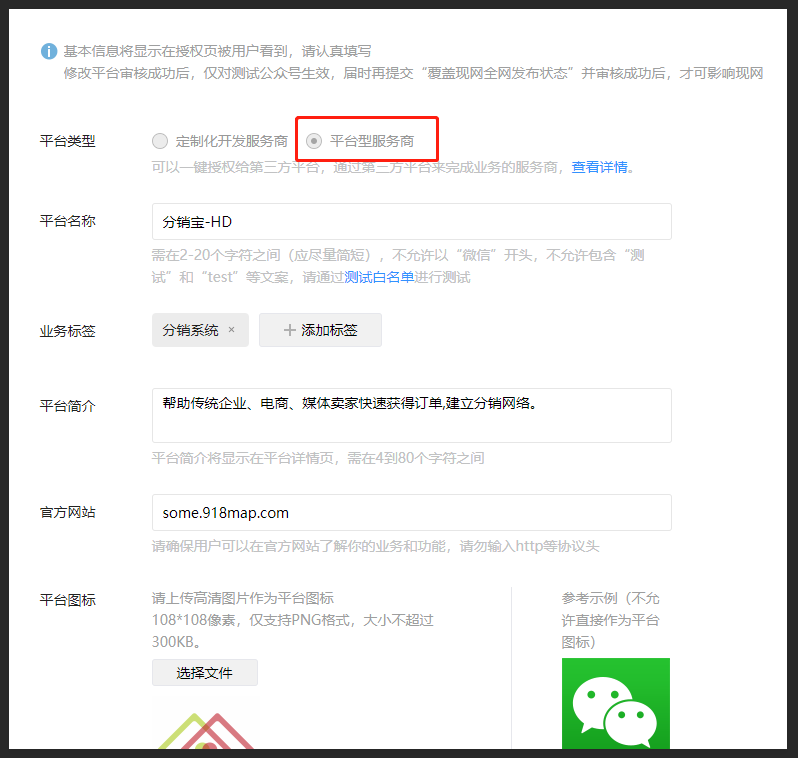
Task: Click text 请上传高清图片作为平台图标
Action: [x=243, y=598]
